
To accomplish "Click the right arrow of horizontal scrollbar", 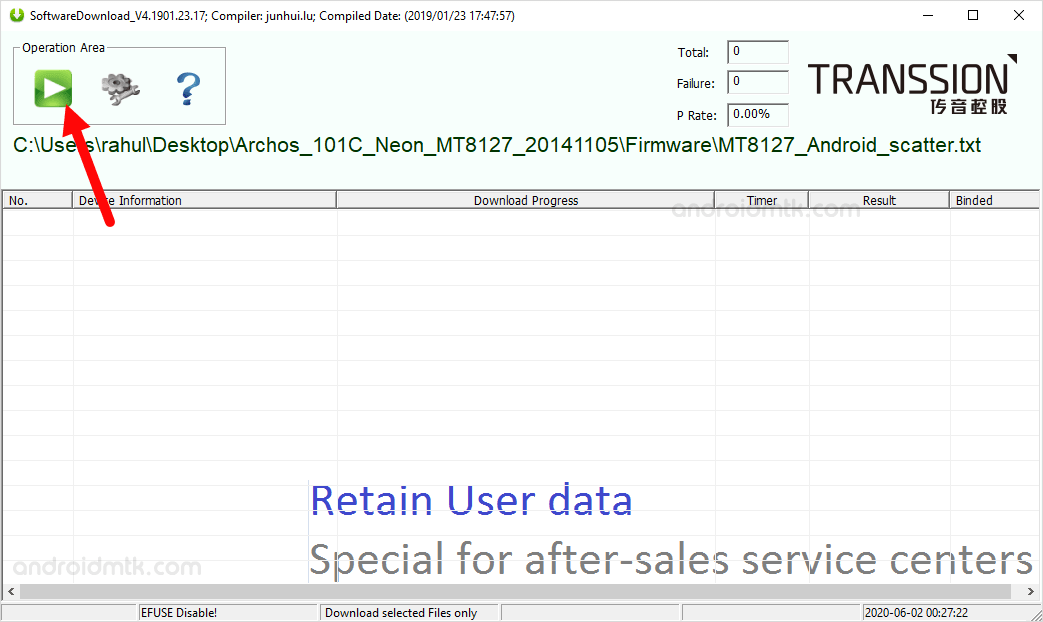I will click(1031, 591).
